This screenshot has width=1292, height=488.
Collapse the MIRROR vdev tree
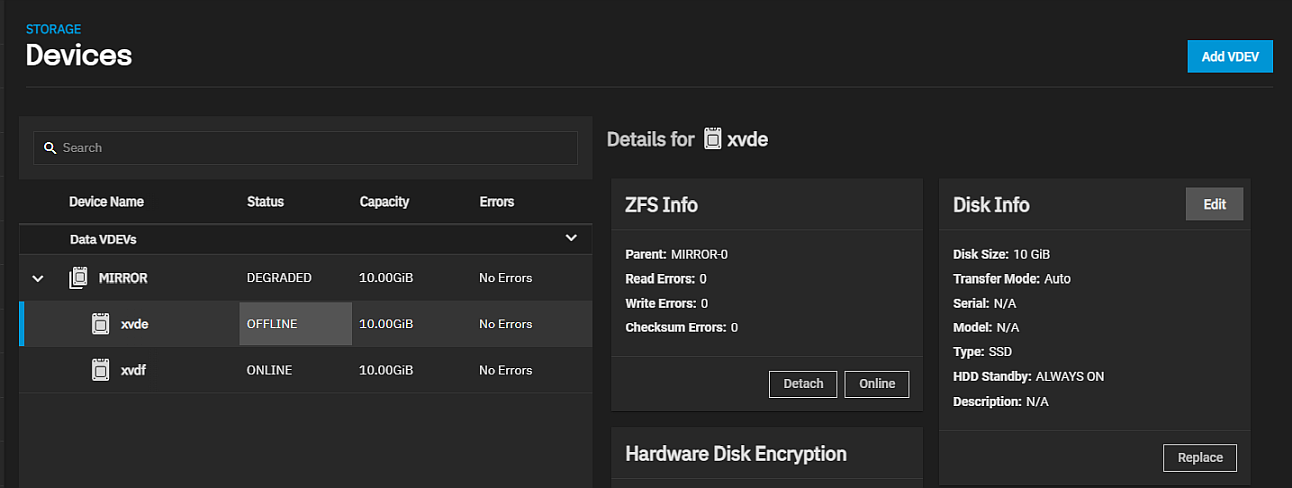point(38,278)
